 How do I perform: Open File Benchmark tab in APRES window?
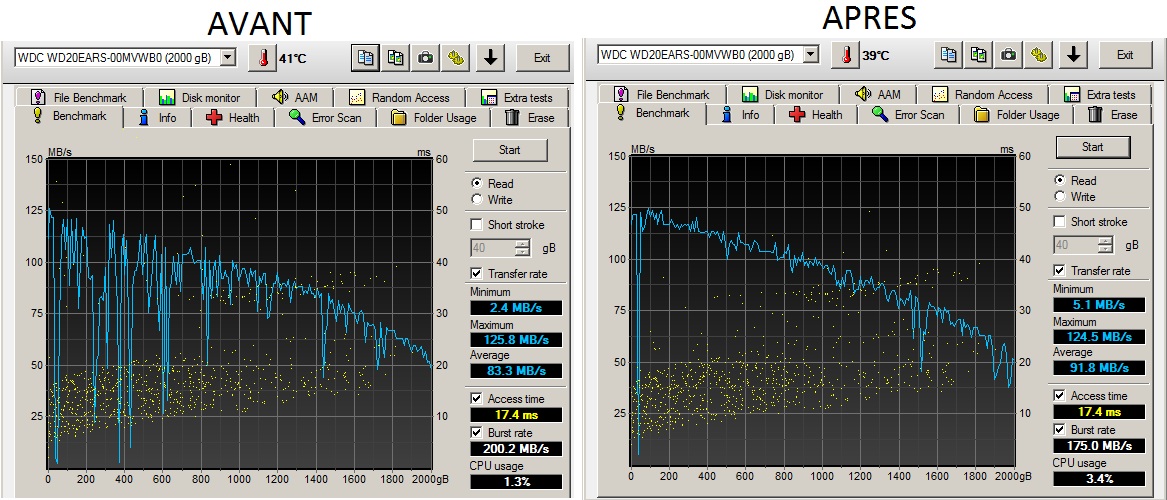pos(662,94)
